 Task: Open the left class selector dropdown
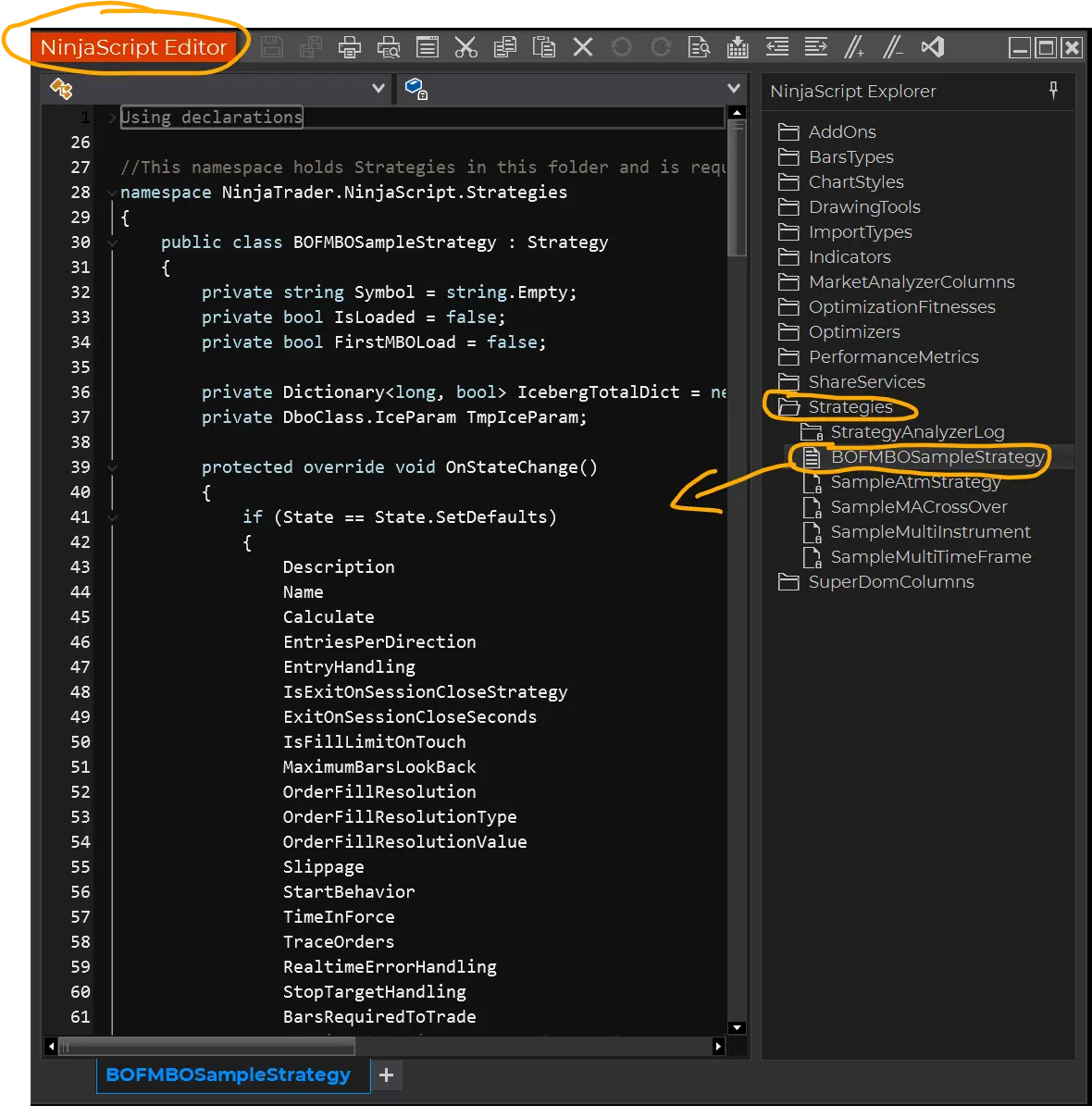click(x=378, y=89)
